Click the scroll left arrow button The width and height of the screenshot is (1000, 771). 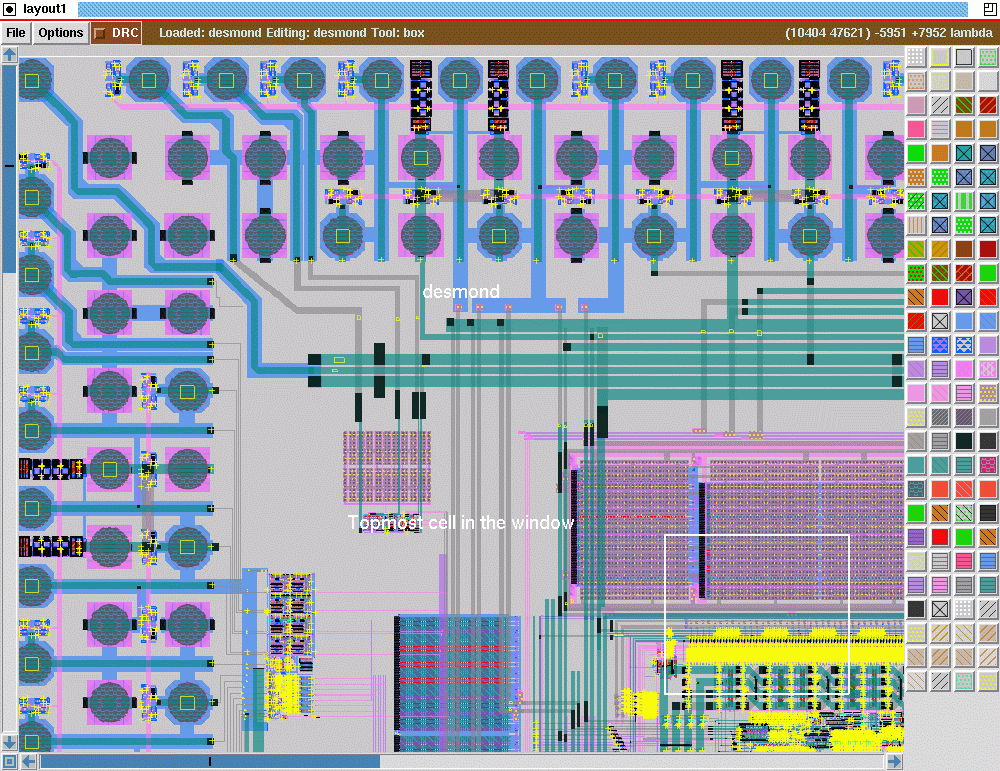[x=29, y=762]
